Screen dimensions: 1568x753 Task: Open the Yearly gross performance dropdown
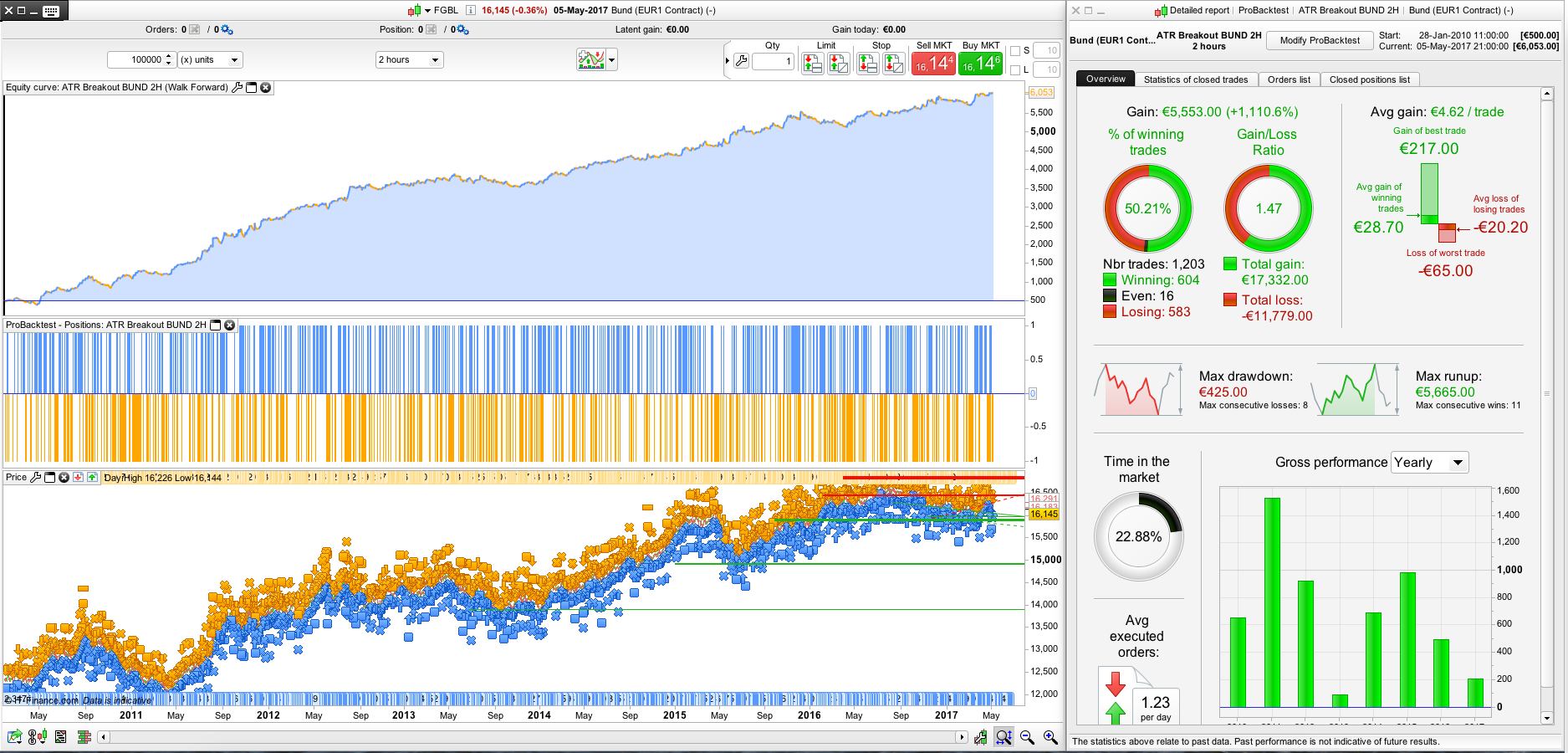(1430, 463)
